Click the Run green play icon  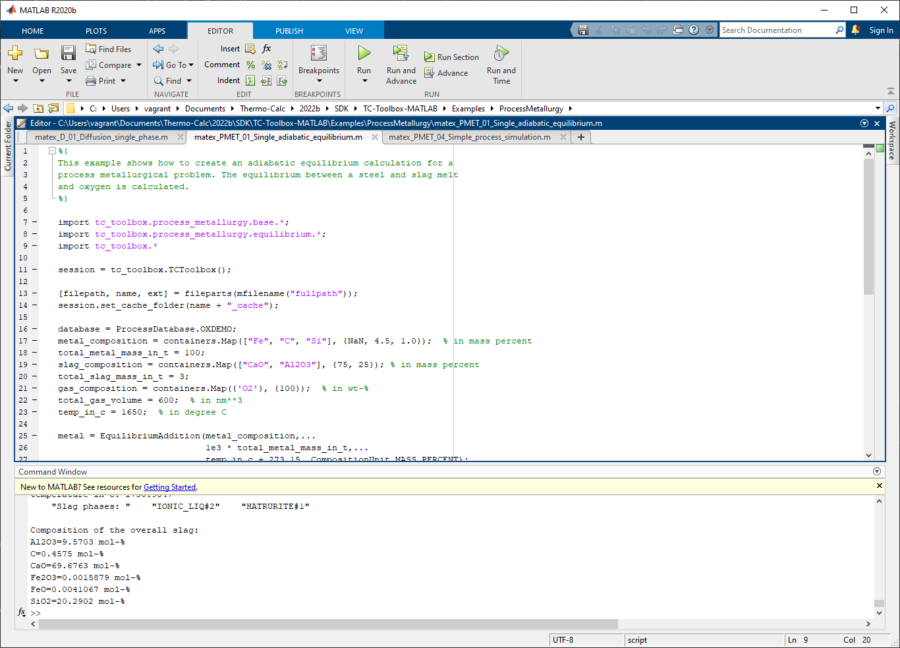tap(364, 53)
